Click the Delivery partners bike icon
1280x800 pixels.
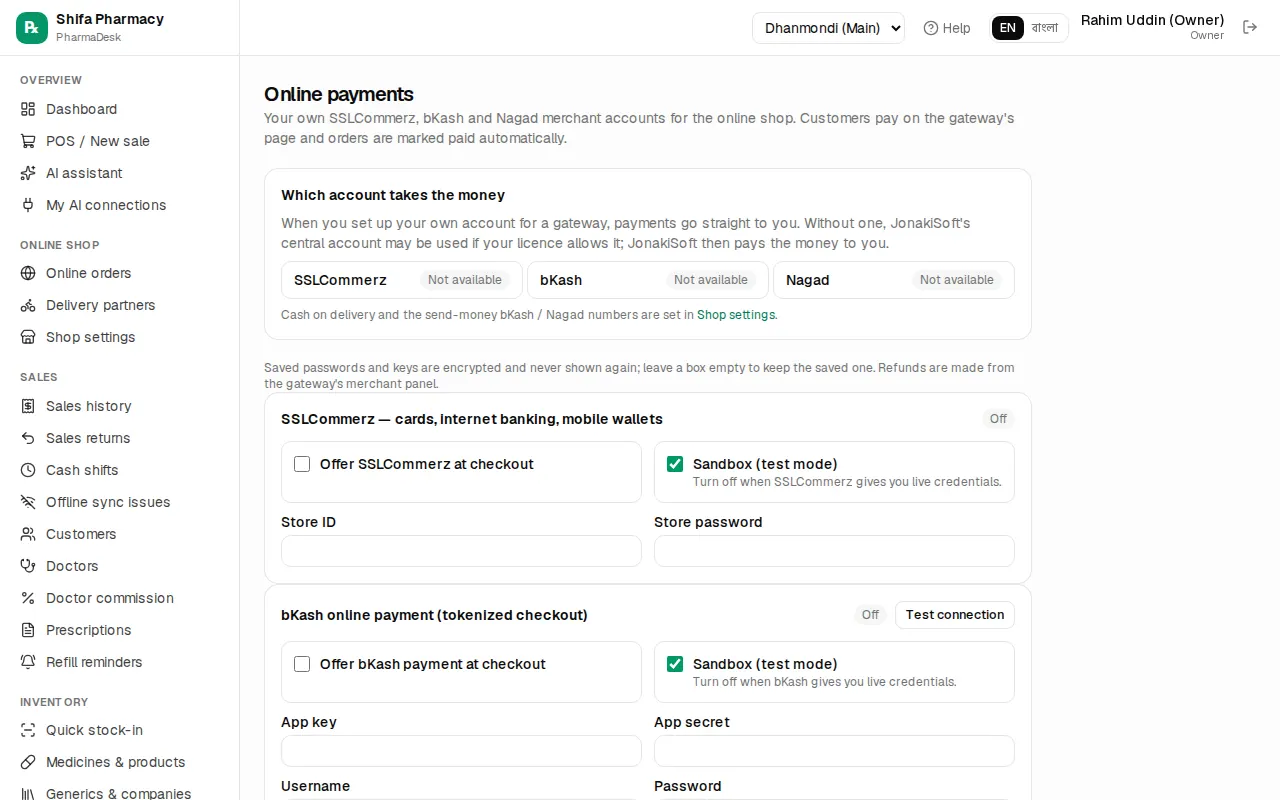(x=28, y=305)
